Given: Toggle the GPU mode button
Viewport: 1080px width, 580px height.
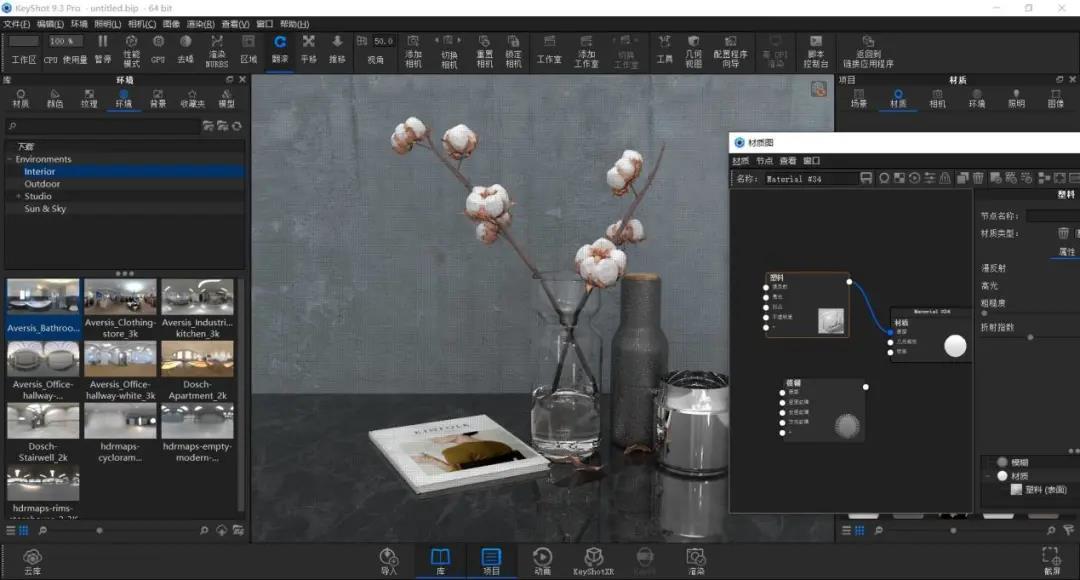Looking at the screenshot, I should [x=158, y=50].
